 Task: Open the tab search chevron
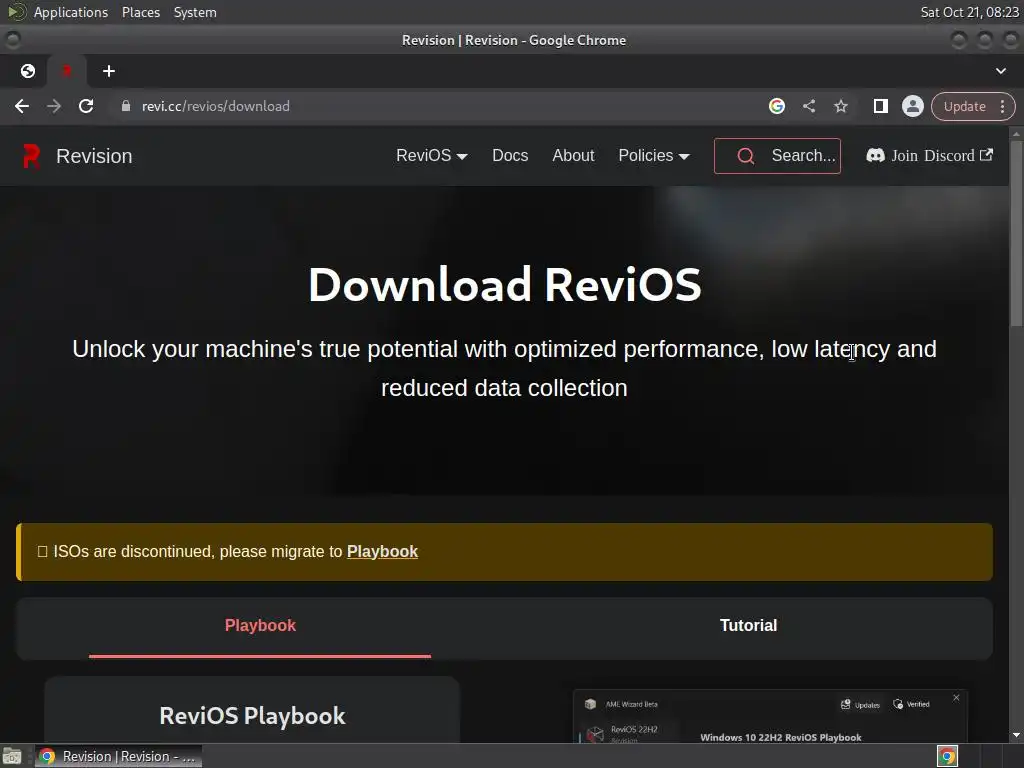1000,71
